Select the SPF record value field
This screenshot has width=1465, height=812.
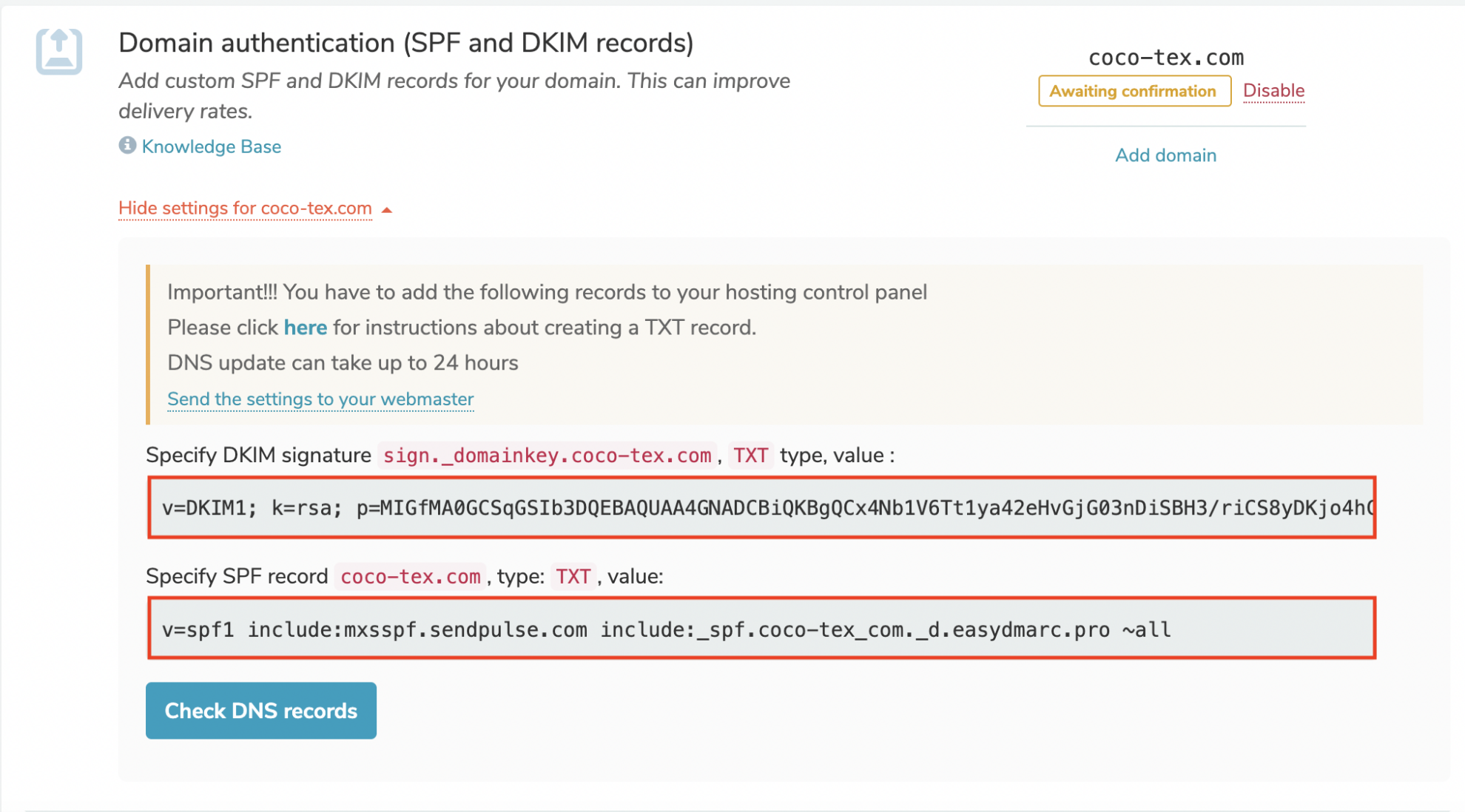pos(762,629)
